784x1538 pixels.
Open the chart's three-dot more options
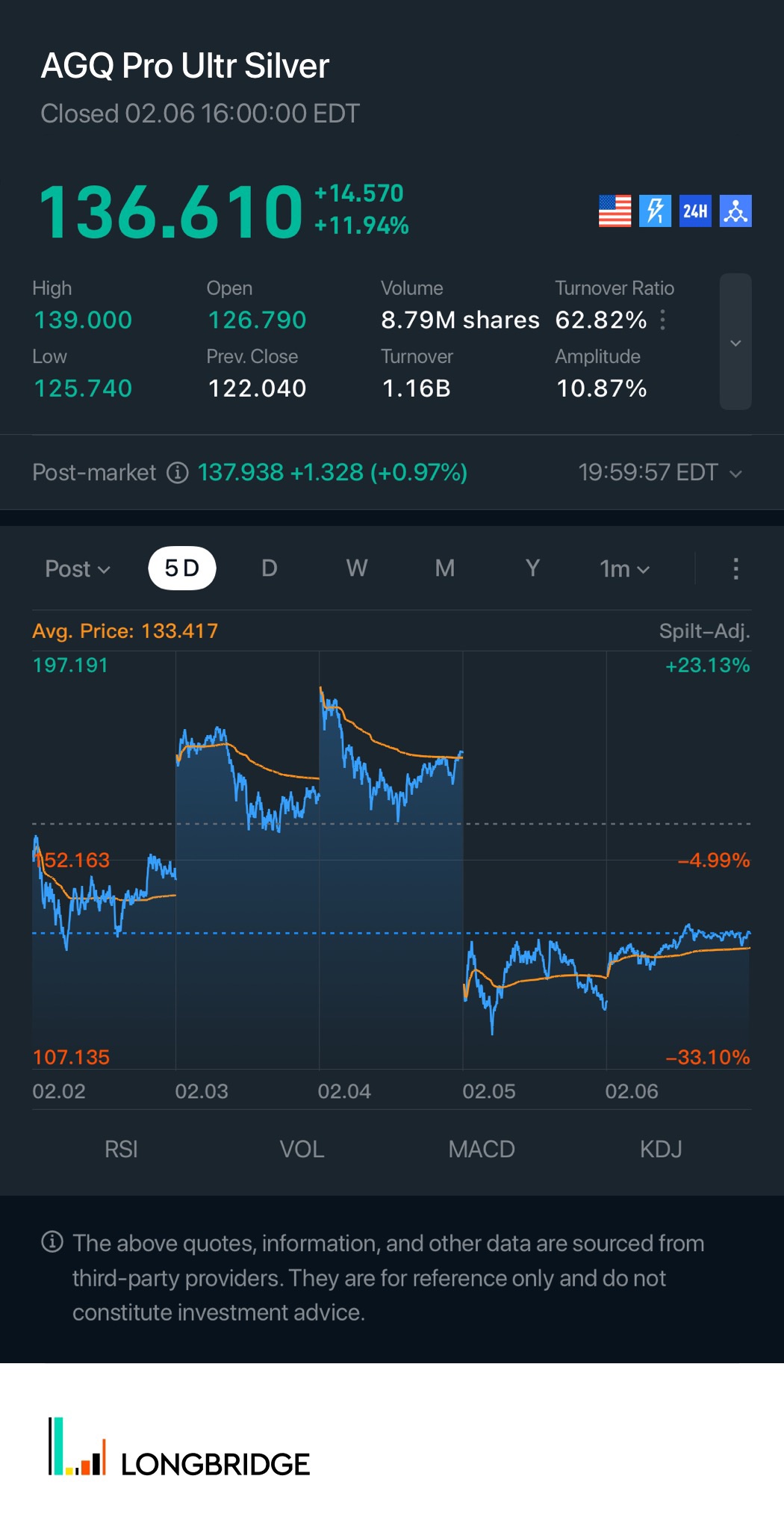735,568
